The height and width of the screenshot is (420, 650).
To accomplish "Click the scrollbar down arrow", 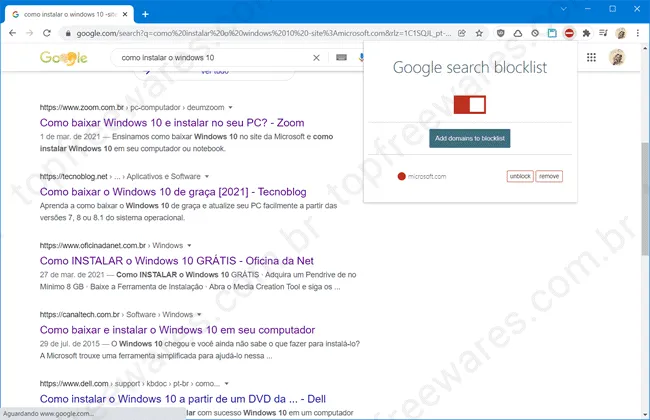I will (x=645, y=414).
